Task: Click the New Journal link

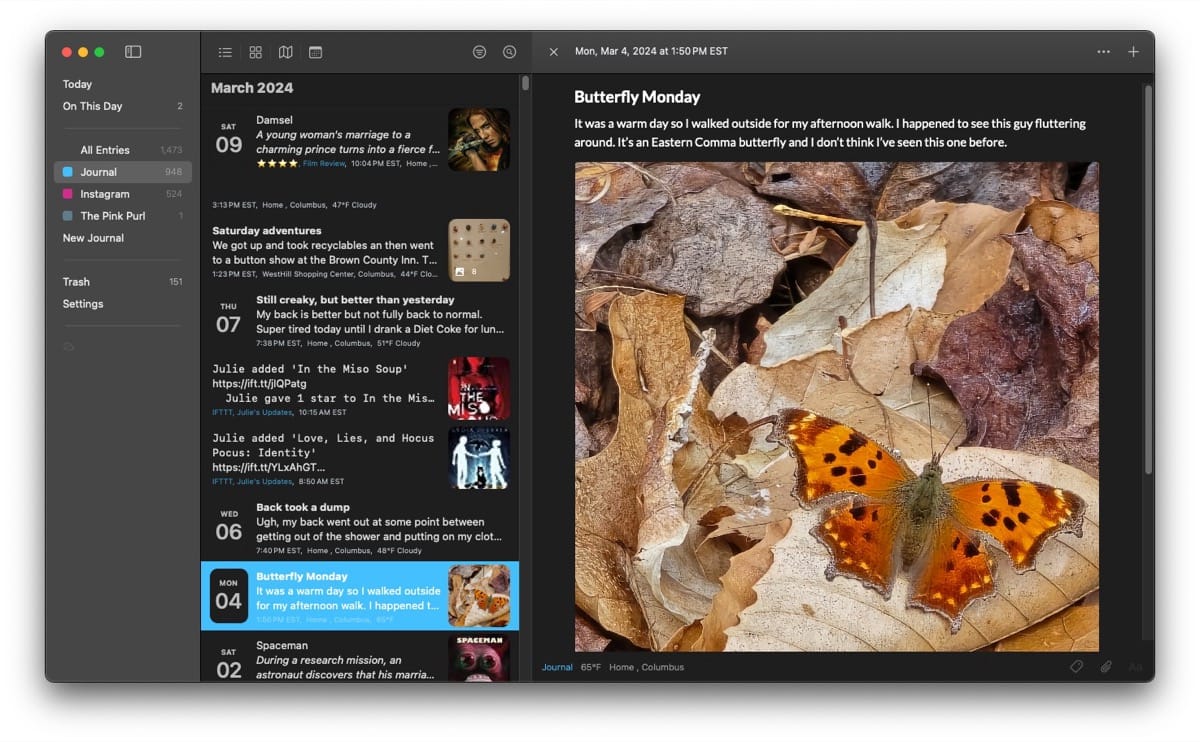Action: (93, 237)
